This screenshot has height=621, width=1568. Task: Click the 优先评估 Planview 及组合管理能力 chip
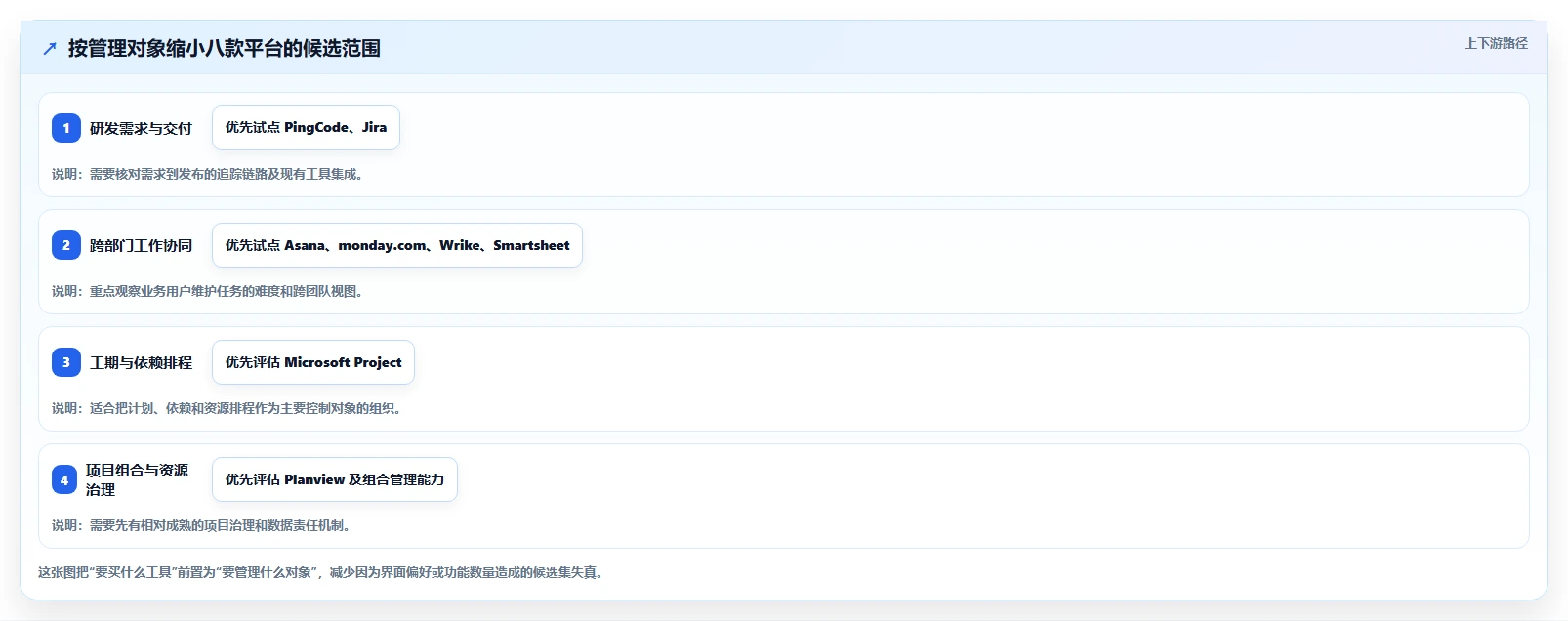point(335,479)
